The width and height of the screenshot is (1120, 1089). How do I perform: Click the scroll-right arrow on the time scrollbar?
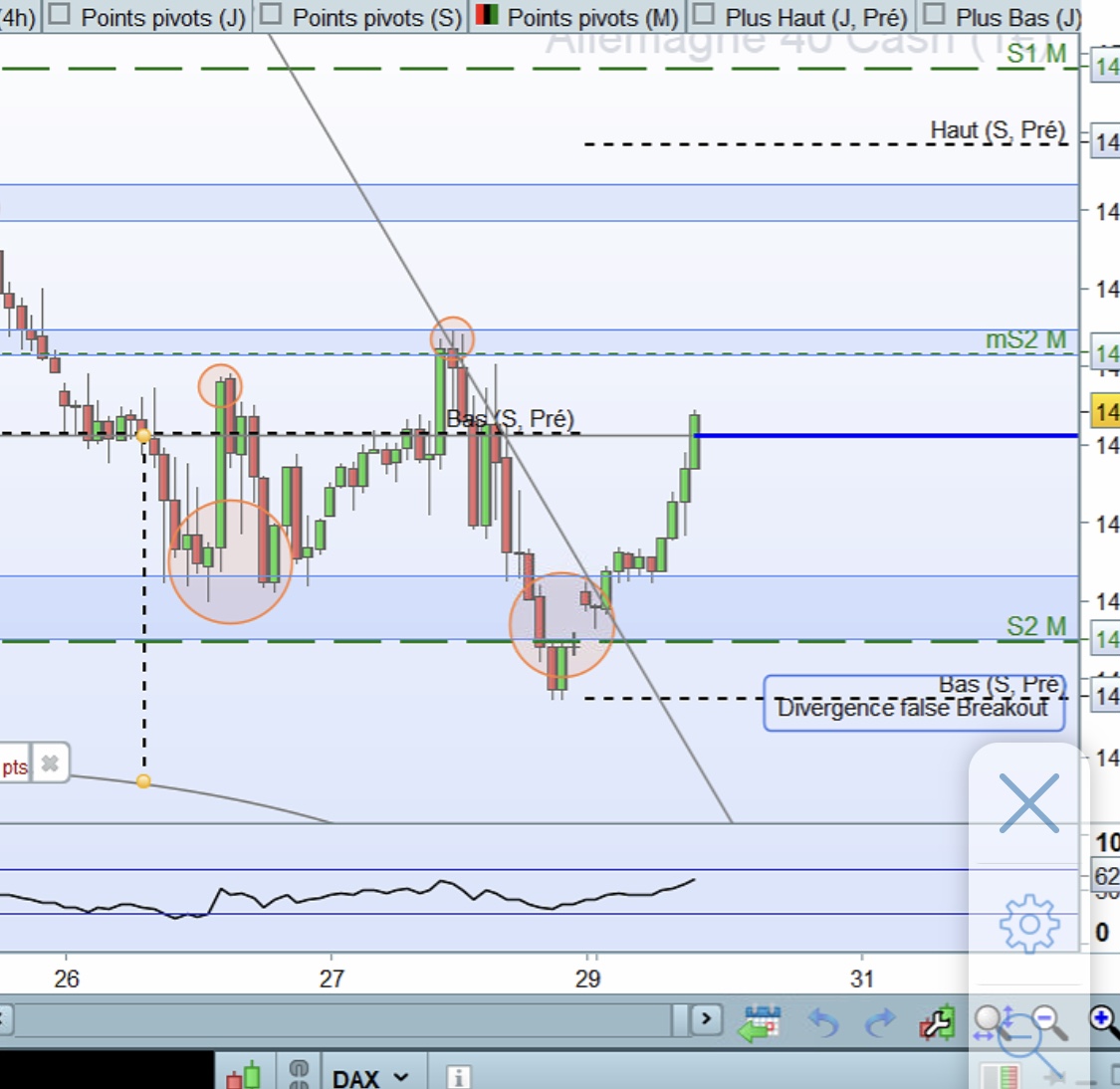(x=706, y=1018)
